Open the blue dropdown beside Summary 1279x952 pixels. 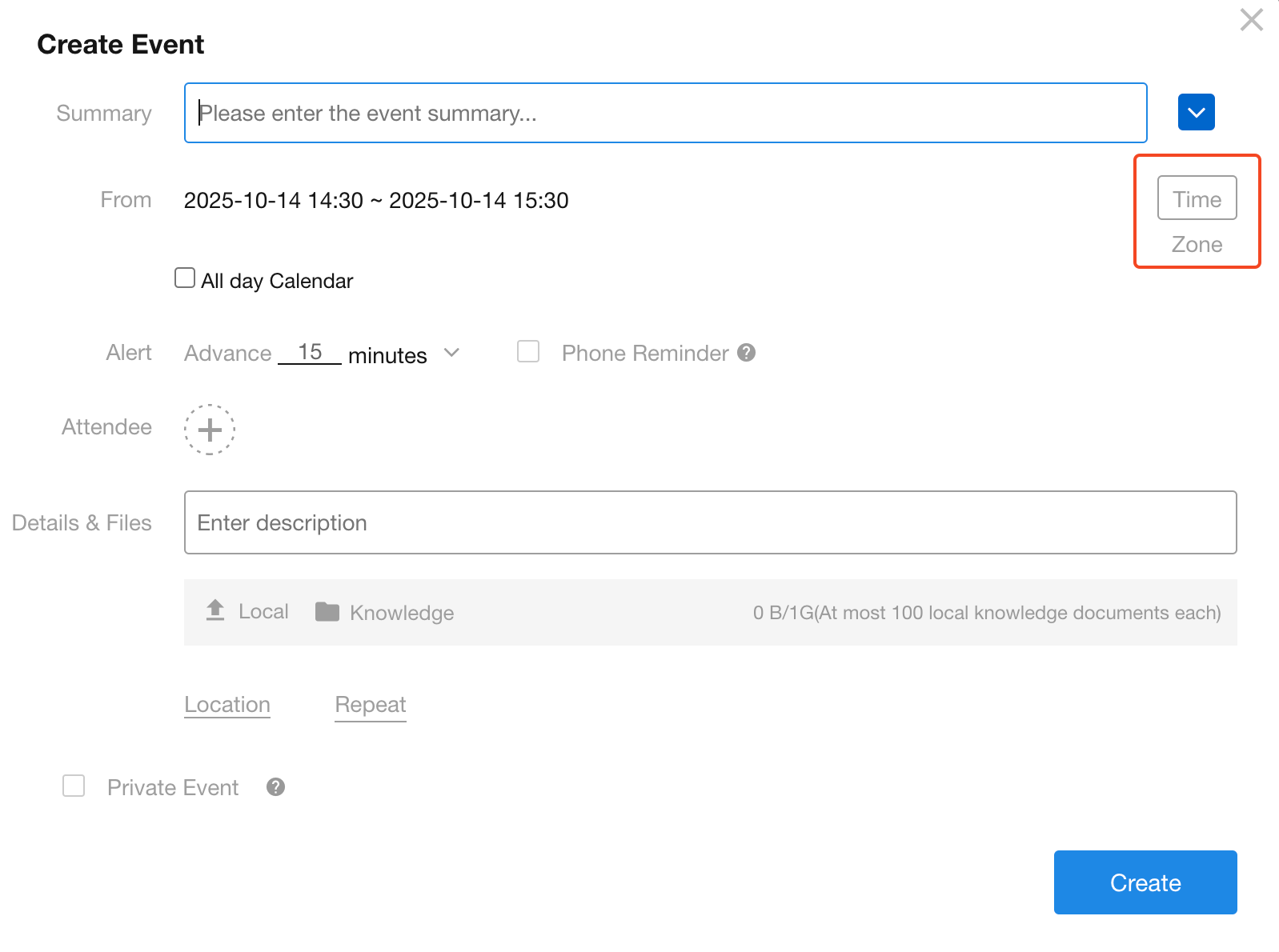(x=1196, y=112)
